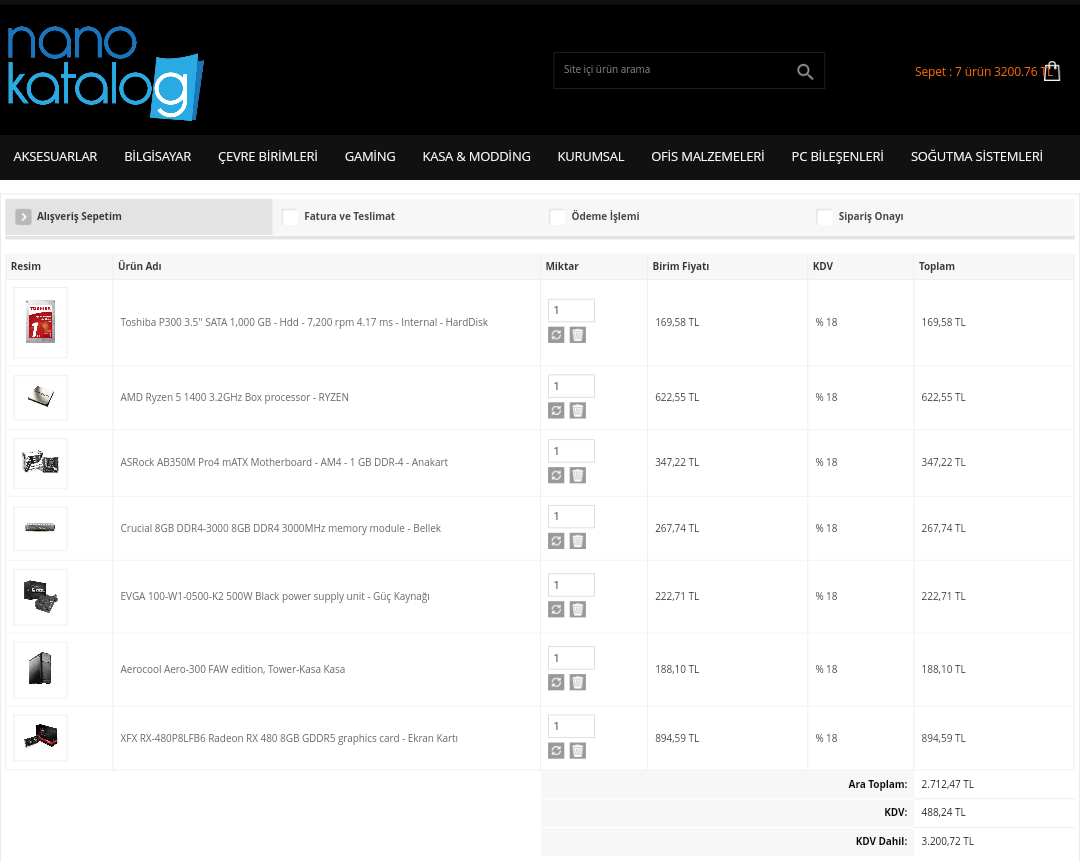Image resolution: width=1080 pixels, height=862 pixels.
Task: Delete XFX Radeon RX 480 from cart
Action: [578, 750]
